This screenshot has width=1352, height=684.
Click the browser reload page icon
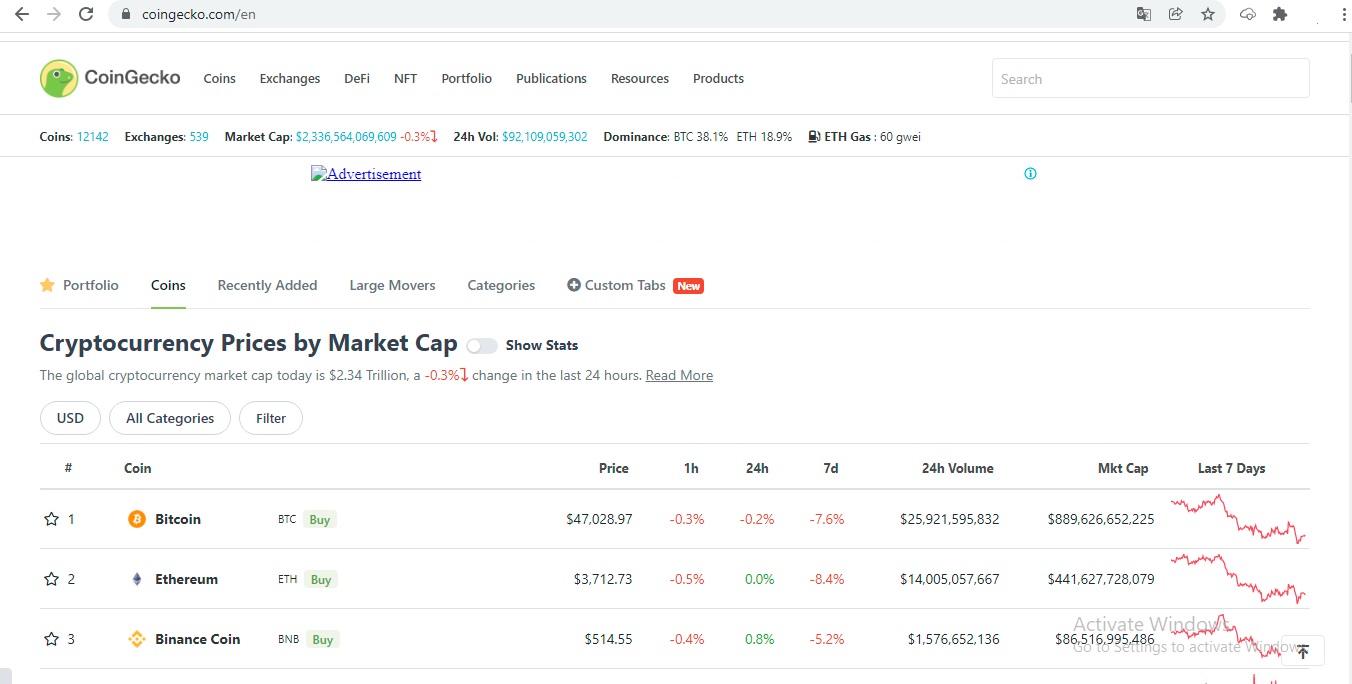[86, 14]
